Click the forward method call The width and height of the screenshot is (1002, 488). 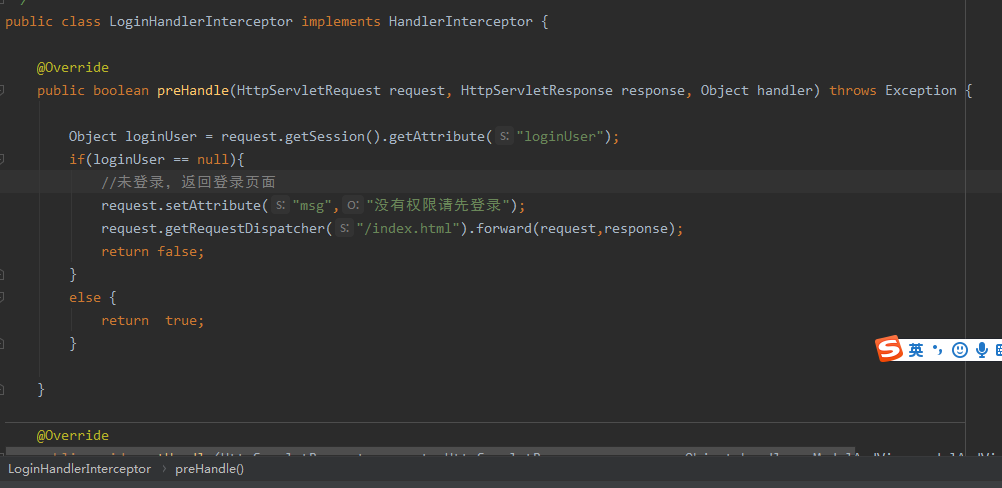coord(504,229)
